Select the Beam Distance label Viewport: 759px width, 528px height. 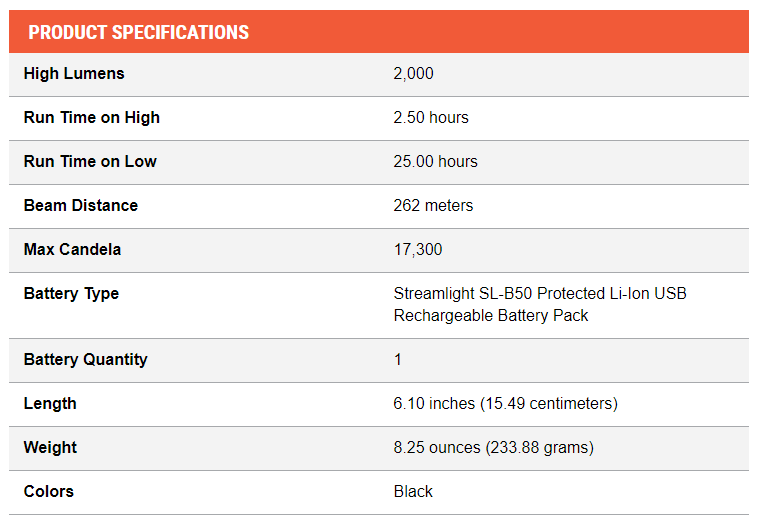pos(81,206)
